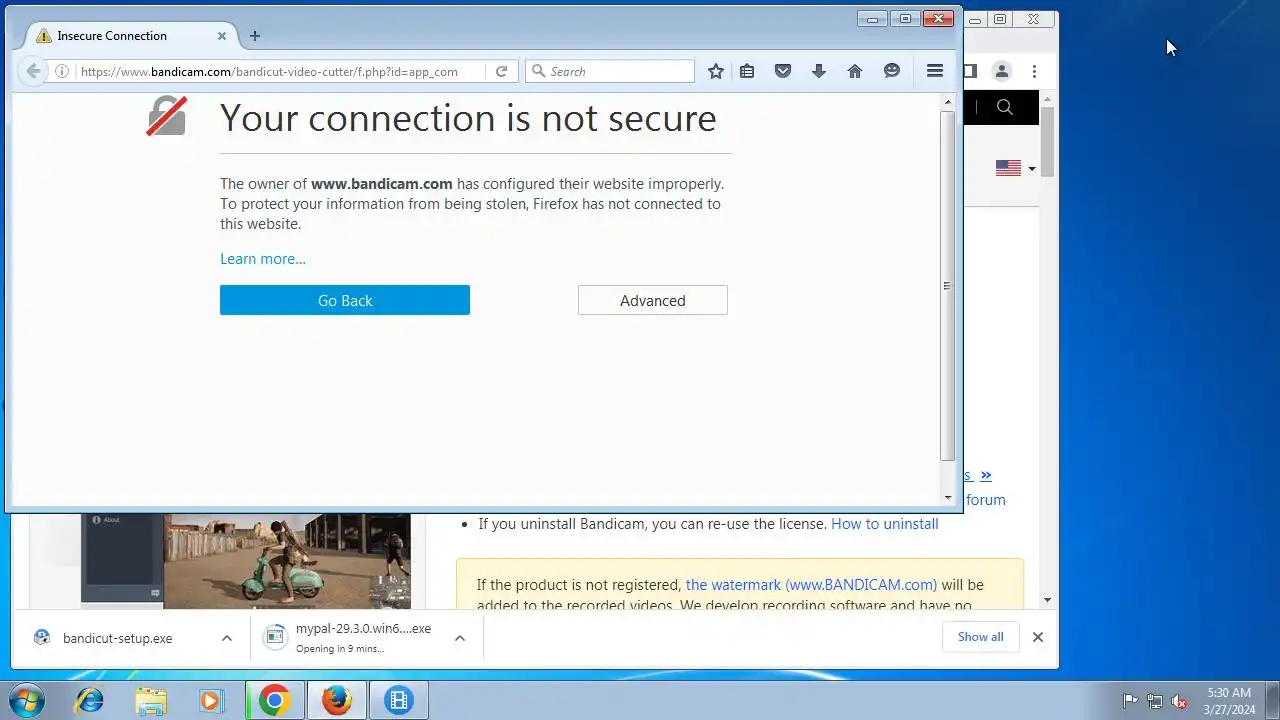Open the Learn more link
This screenshot has height=720, width=1280.
click(263, 259)
